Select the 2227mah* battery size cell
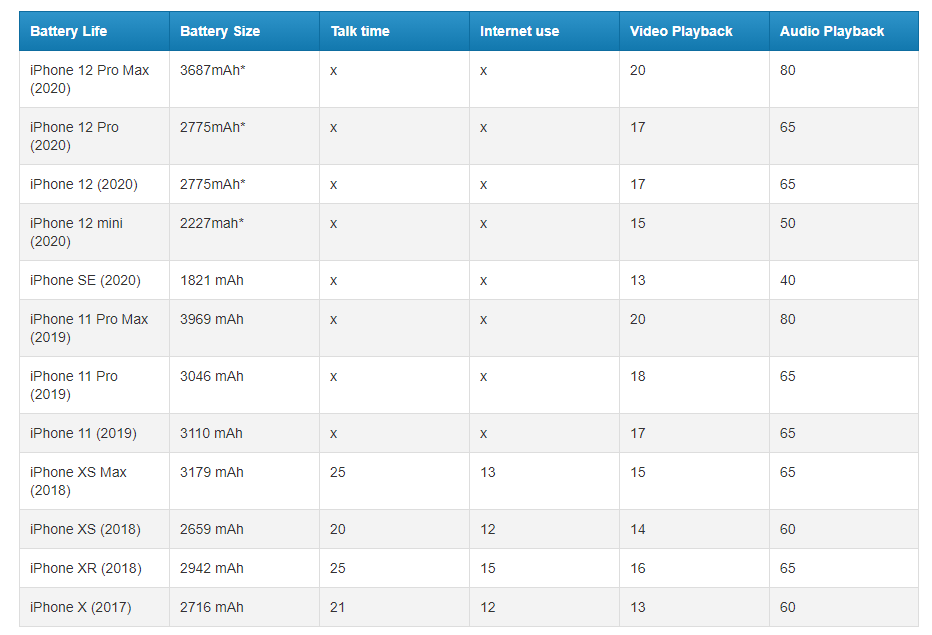 213,223
